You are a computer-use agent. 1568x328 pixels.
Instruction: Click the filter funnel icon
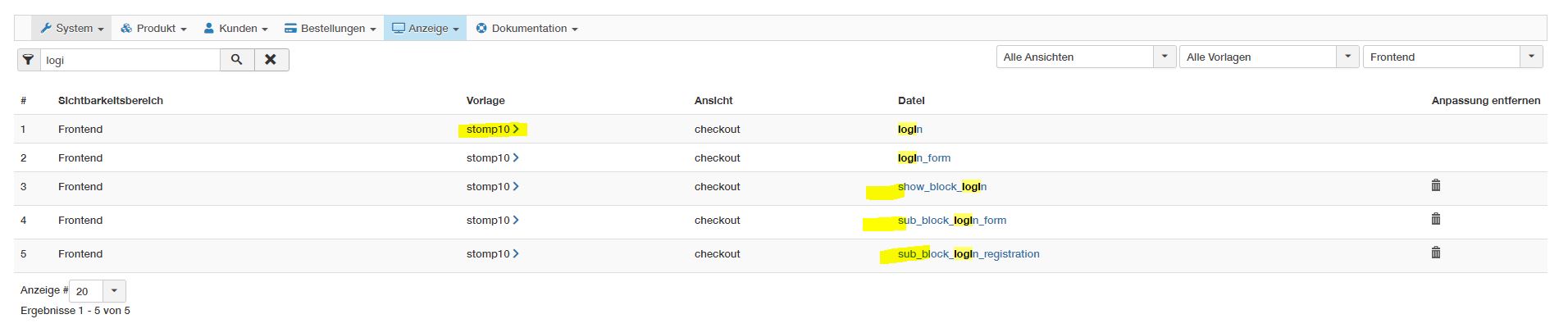click(x=29, y=60)
